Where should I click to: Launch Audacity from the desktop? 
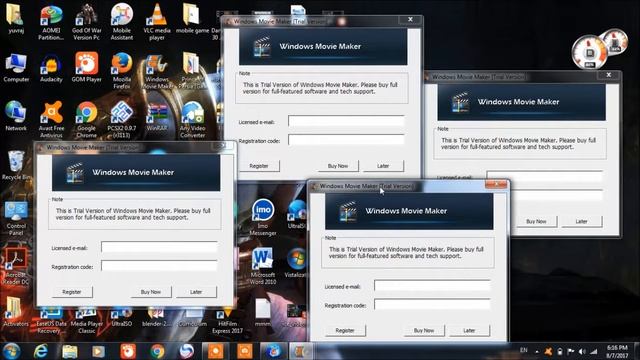[x=51, y=68]
